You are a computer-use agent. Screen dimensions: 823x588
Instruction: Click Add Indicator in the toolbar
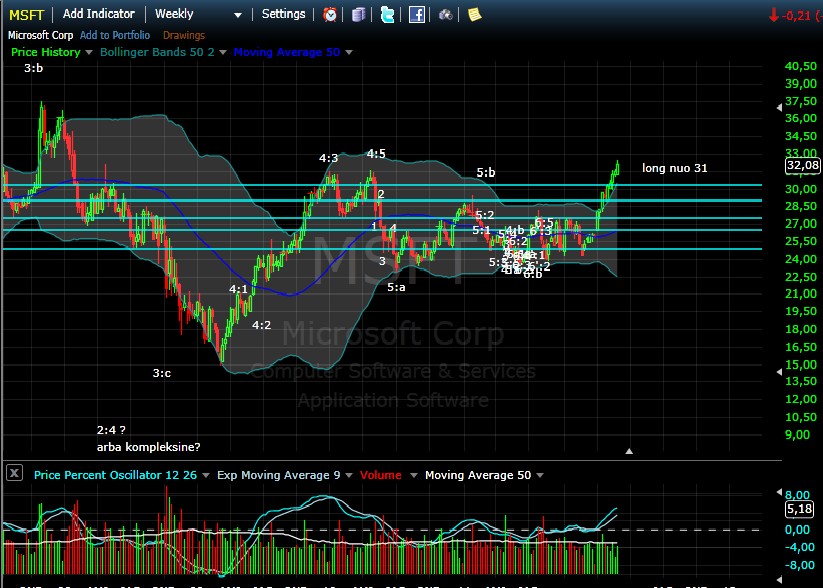pos(99,14)
